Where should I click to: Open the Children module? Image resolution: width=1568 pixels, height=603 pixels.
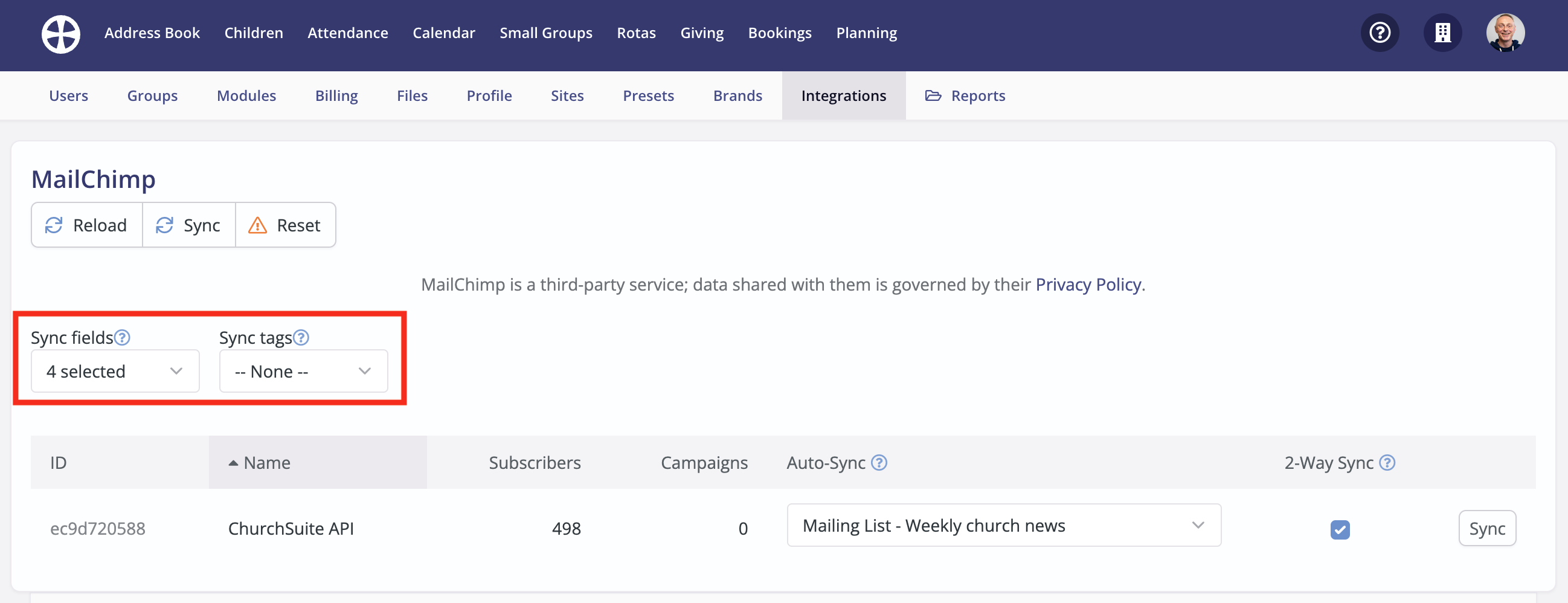coord(254,33)
